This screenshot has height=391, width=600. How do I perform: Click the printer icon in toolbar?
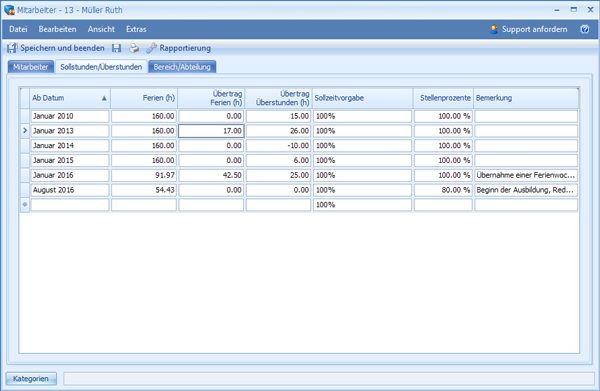(x=134, y=48)
